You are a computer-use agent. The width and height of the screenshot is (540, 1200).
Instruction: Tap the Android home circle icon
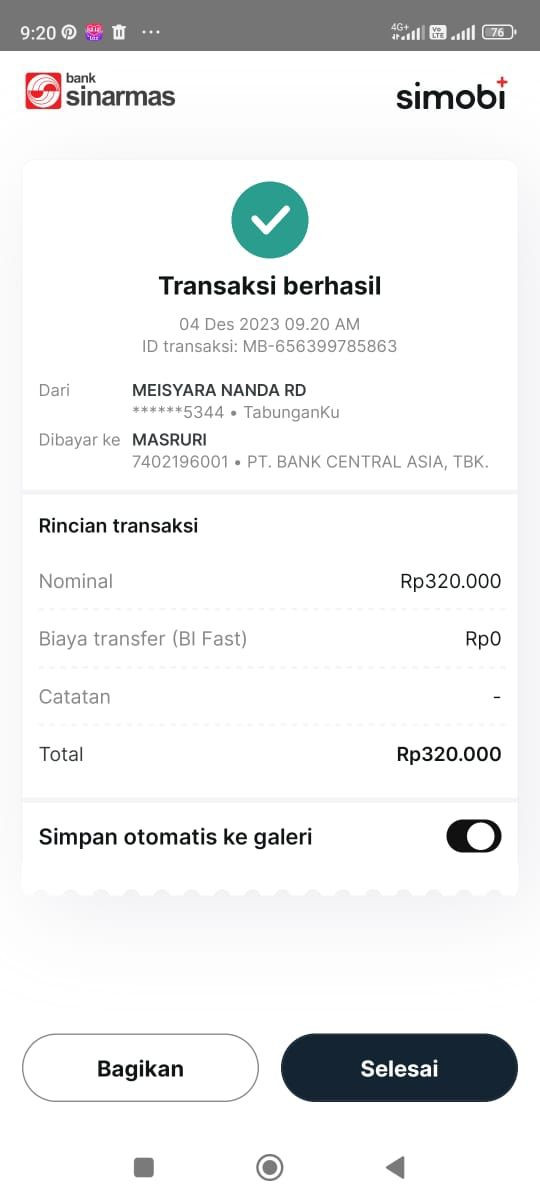click(x=270, y=1167)
